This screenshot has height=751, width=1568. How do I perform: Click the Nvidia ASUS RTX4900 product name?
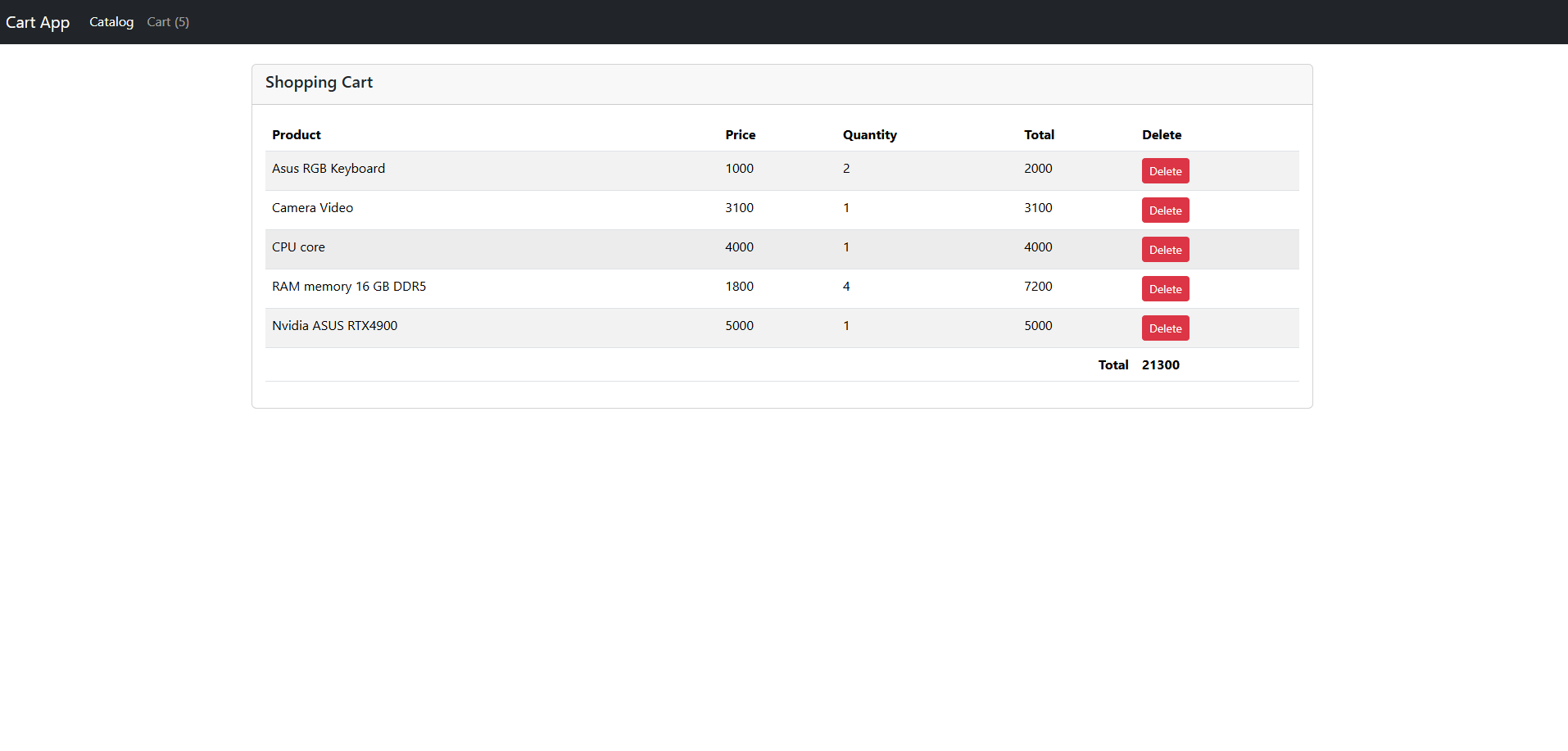tap(334, 326)
